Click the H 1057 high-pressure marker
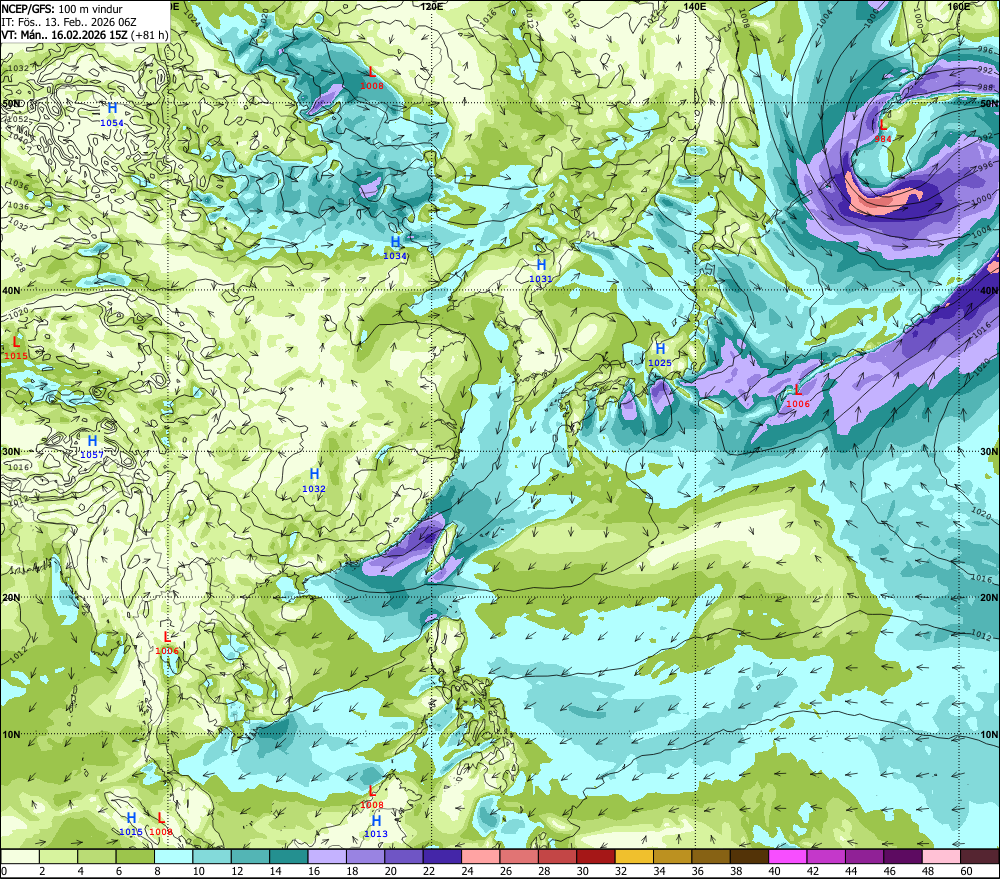Image resolution: width=1000 pixels, height=879 pixels. 92,447
